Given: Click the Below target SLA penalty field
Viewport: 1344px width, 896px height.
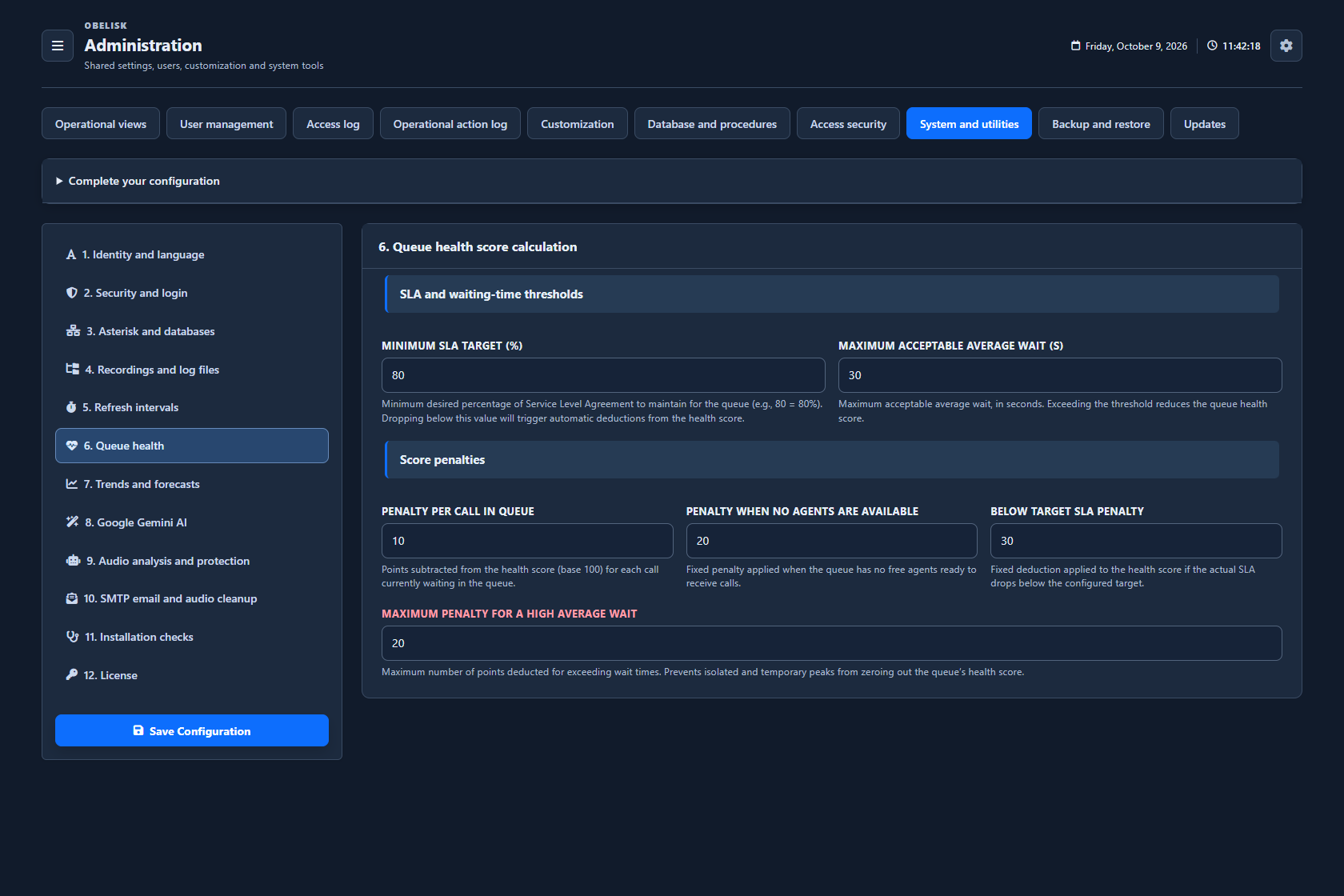Looking at the screenshot, I should (1136, 541).
